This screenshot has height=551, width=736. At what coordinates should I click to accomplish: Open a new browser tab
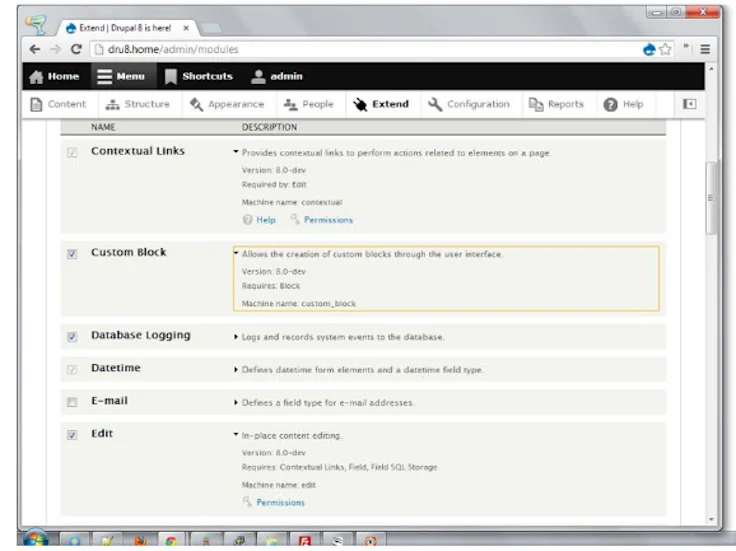point(211,29)
